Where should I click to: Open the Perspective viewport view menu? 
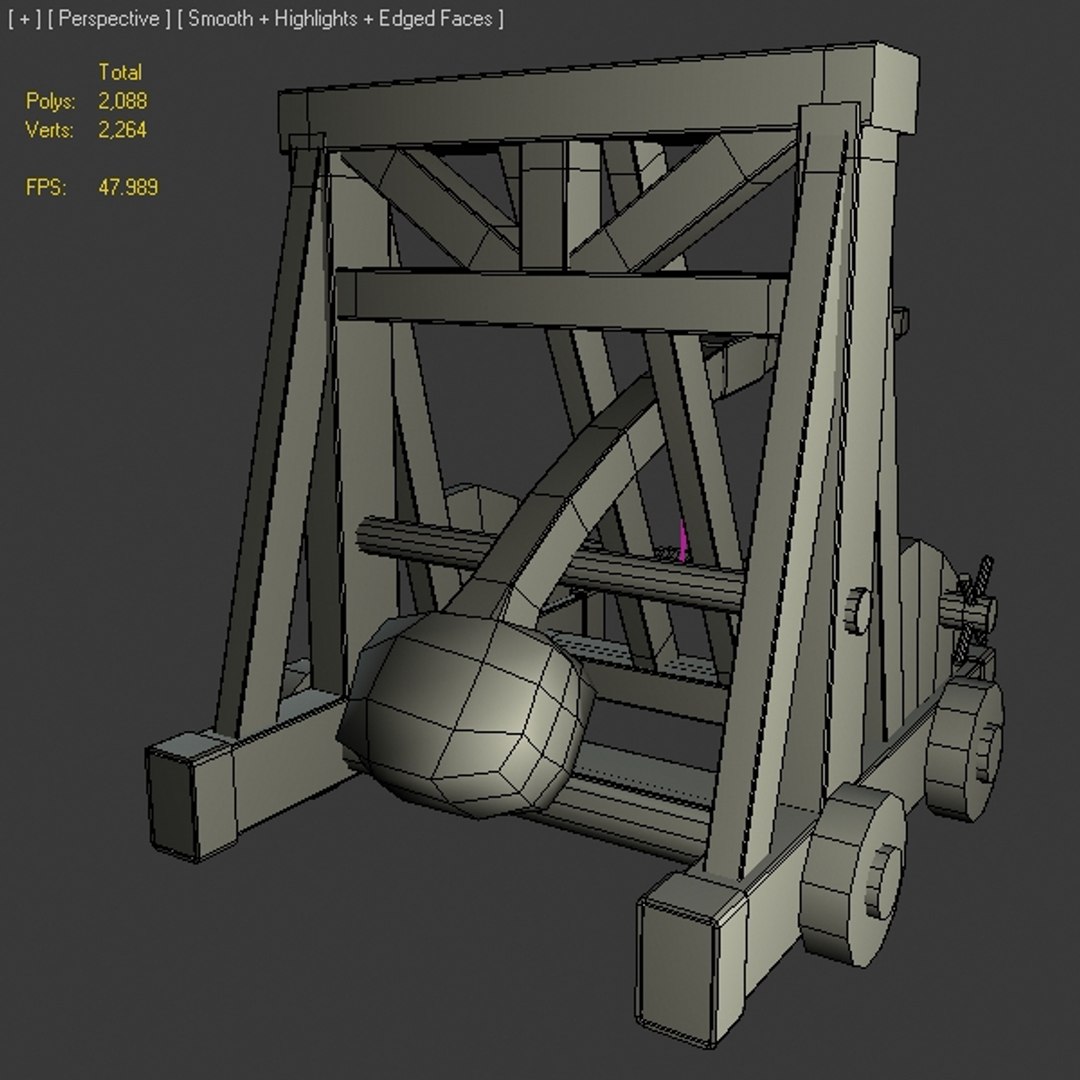point(109,19)
